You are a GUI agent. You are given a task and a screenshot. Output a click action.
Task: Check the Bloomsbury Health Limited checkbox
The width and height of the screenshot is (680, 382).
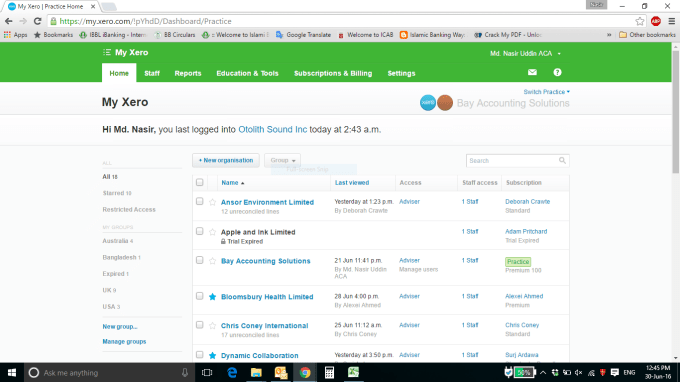[x=199, y=297]
